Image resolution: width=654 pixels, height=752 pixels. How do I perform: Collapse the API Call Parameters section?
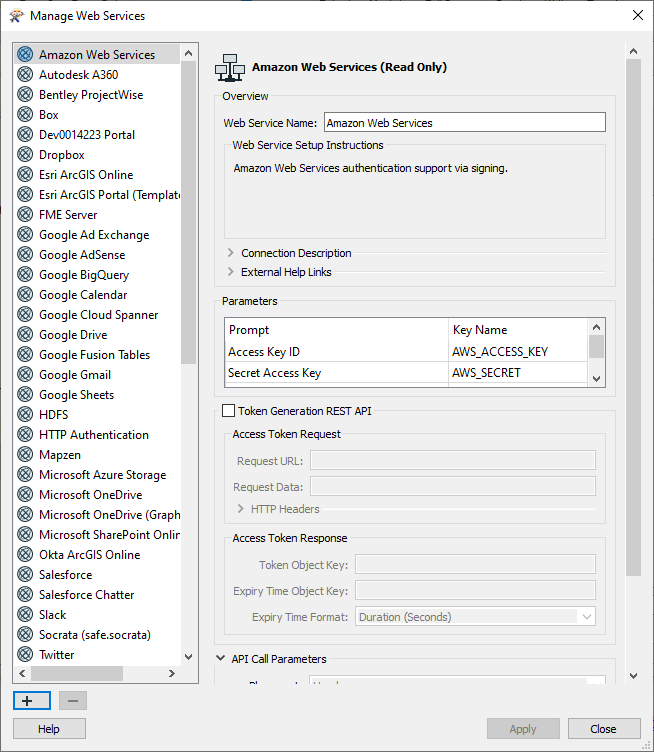tap(221, 658)
